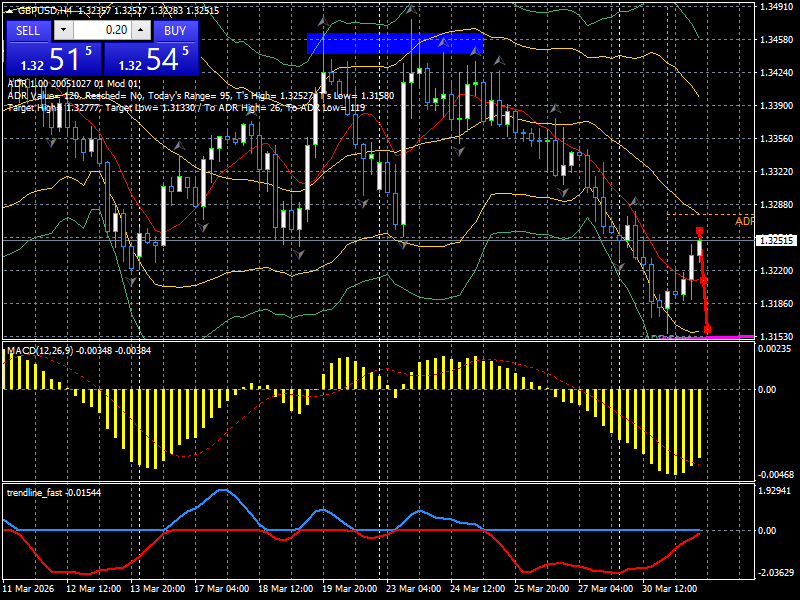Click the 25 Mar 20:00 time axis label
Viewport: 800px width, 600px height.
pyautogui.click(x=542, y=588)
